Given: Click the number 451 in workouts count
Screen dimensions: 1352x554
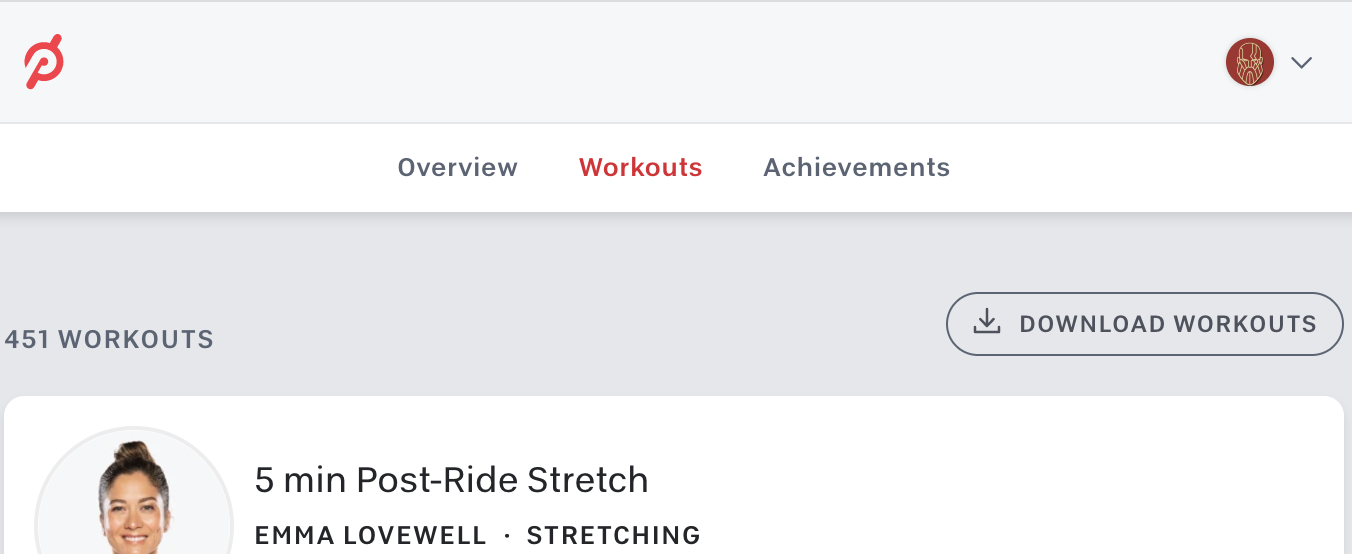Looking at the screenshot, I should (x=27, y=340).
